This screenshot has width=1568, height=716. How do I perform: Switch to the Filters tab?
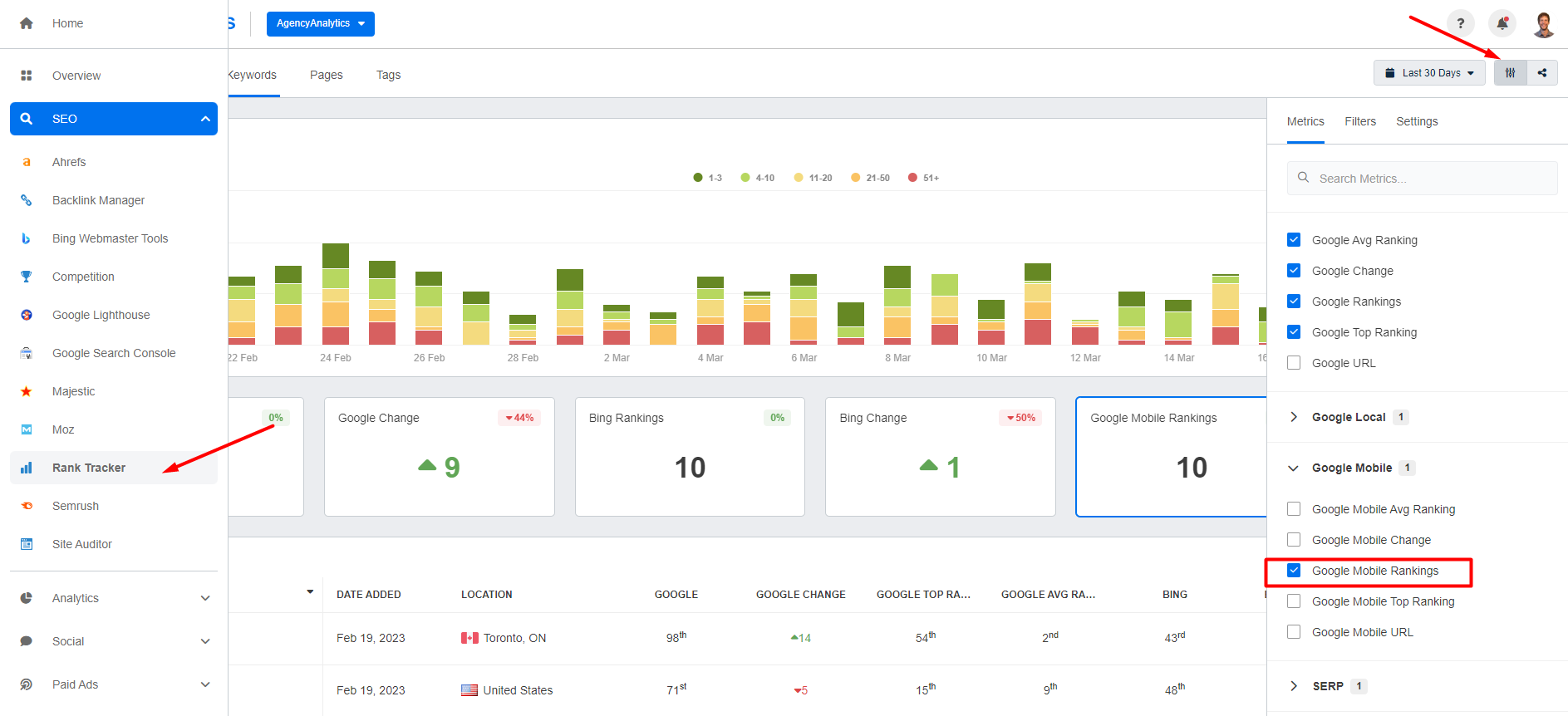pyautogui.click(x=1359, y=121)
